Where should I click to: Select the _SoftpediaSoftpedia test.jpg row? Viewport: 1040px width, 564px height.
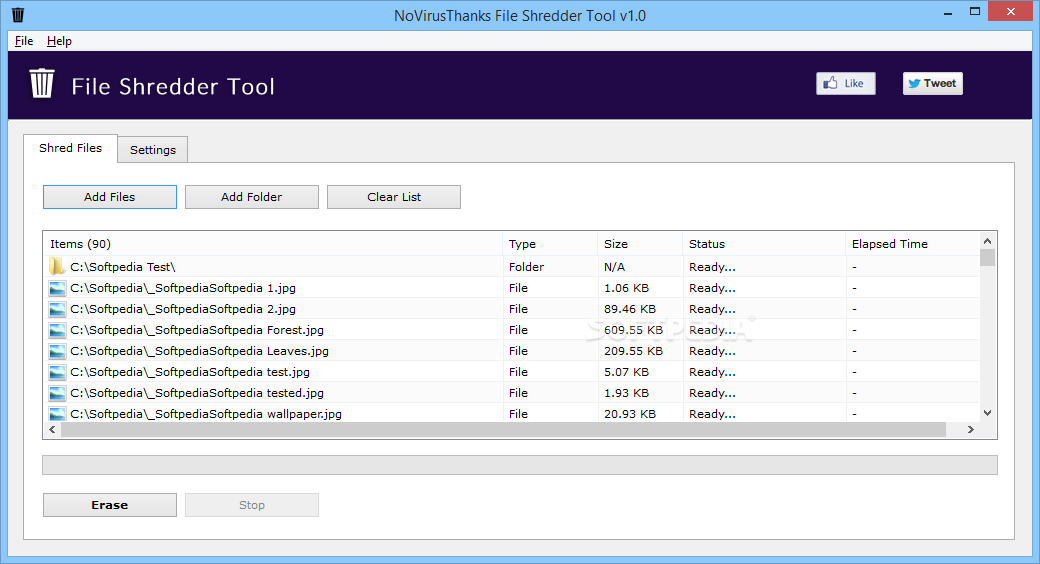(x=511, y=372)
